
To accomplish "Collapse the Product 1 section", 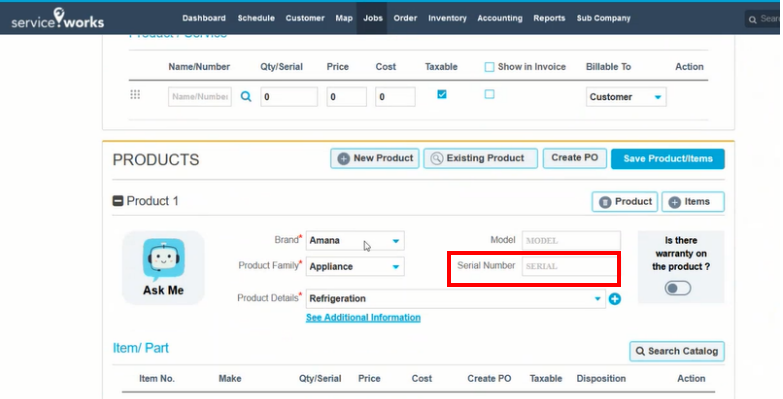I will point(118,201).
